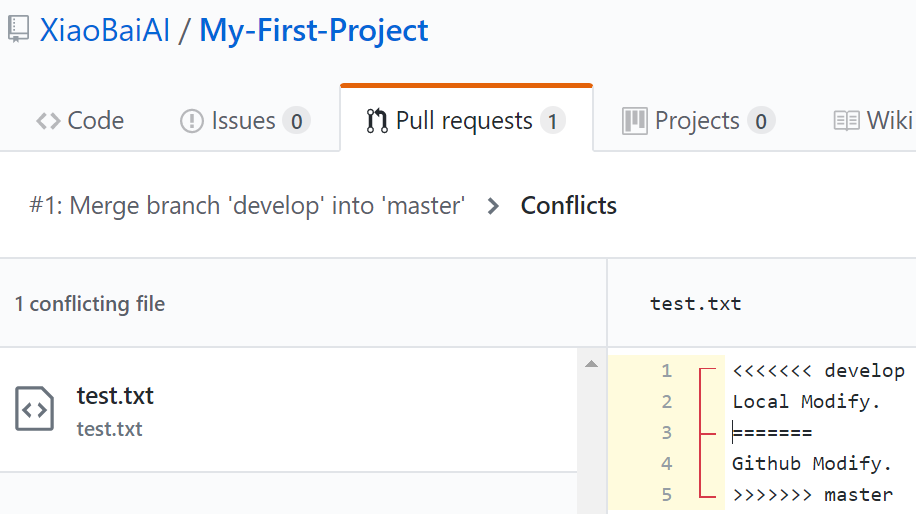Click the Code tab brackets icon
Image resolution: width=916 pixels, height=514 pixels.
coord(47,121)
